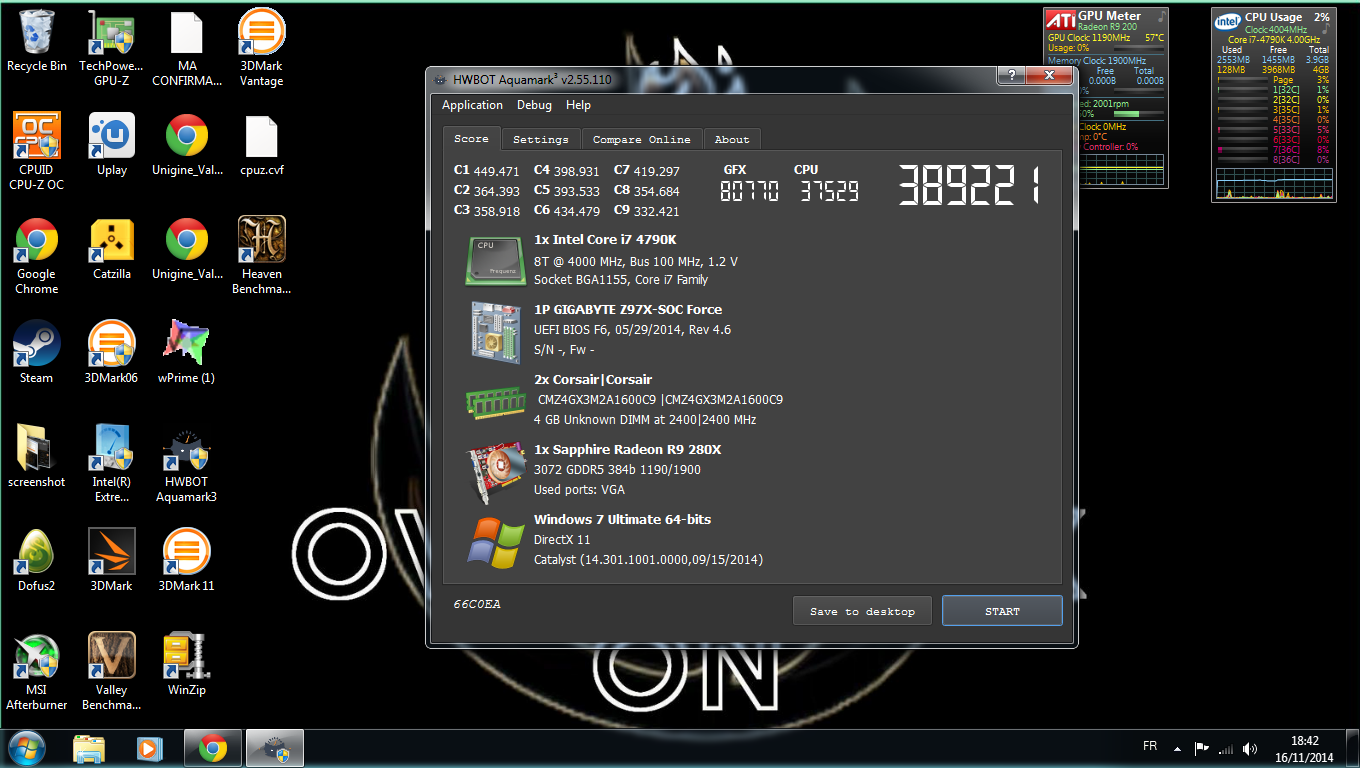
Task: Click the checksum text 66C0EA
Action: [x=477, y=605]
